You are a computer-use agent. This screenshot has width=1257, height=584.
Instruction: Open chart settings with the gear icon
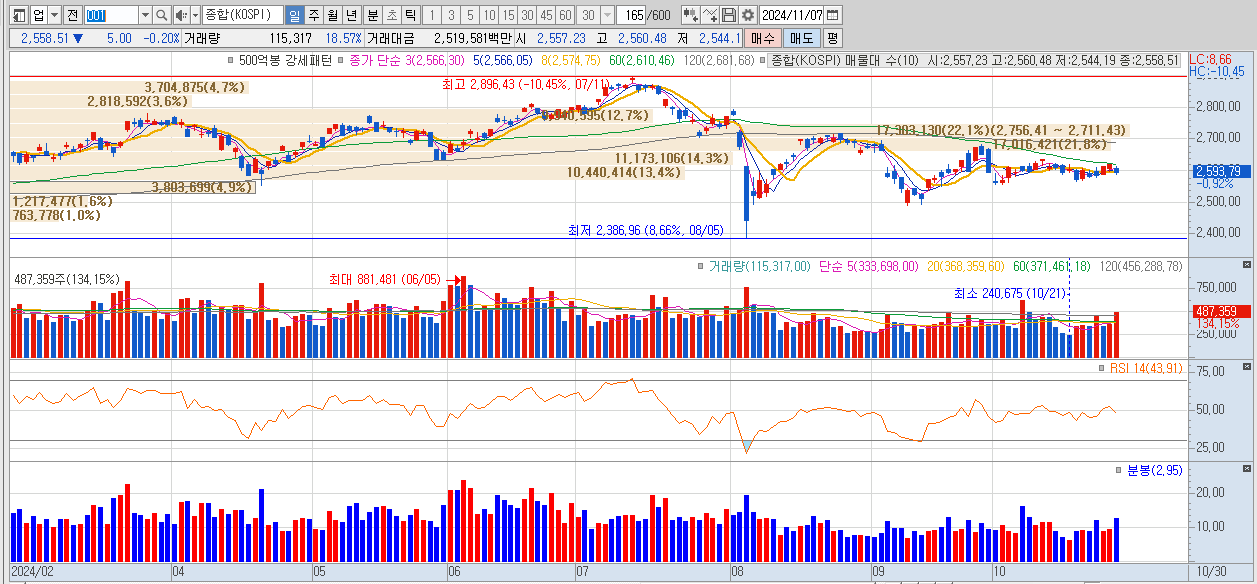coord(748,15)
